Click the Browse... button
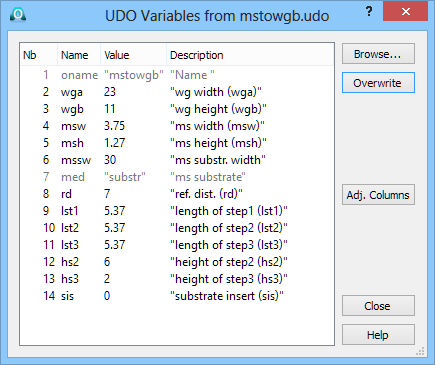Viewport: 435px width, 365px height. (378, 54)
